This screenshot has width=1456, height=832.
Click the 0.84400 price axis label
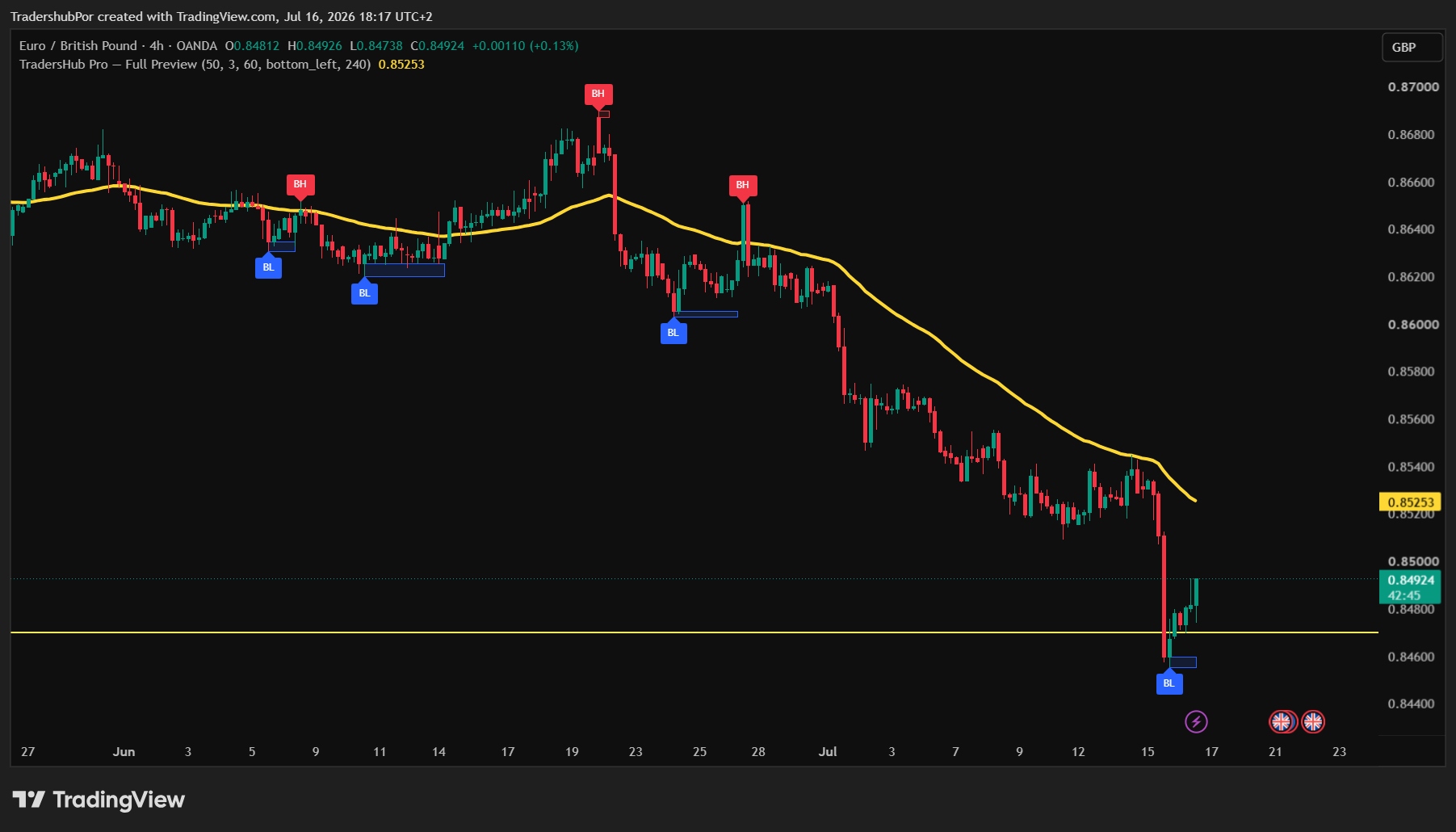click(1412, 704)
